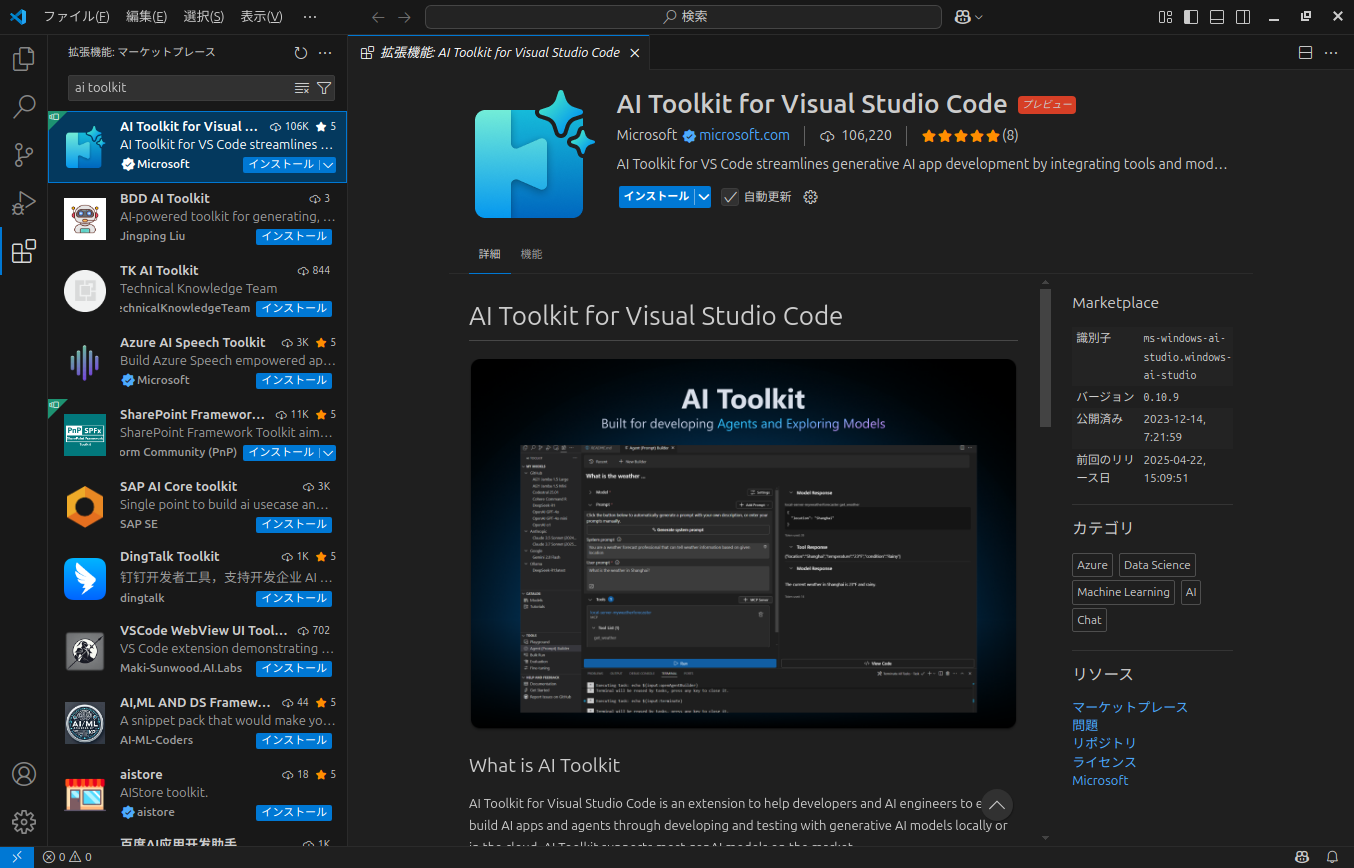Screen dimensions: 1354x868
Task: Open notifications bell in status bar
Action: click(x=1332, y=857)
